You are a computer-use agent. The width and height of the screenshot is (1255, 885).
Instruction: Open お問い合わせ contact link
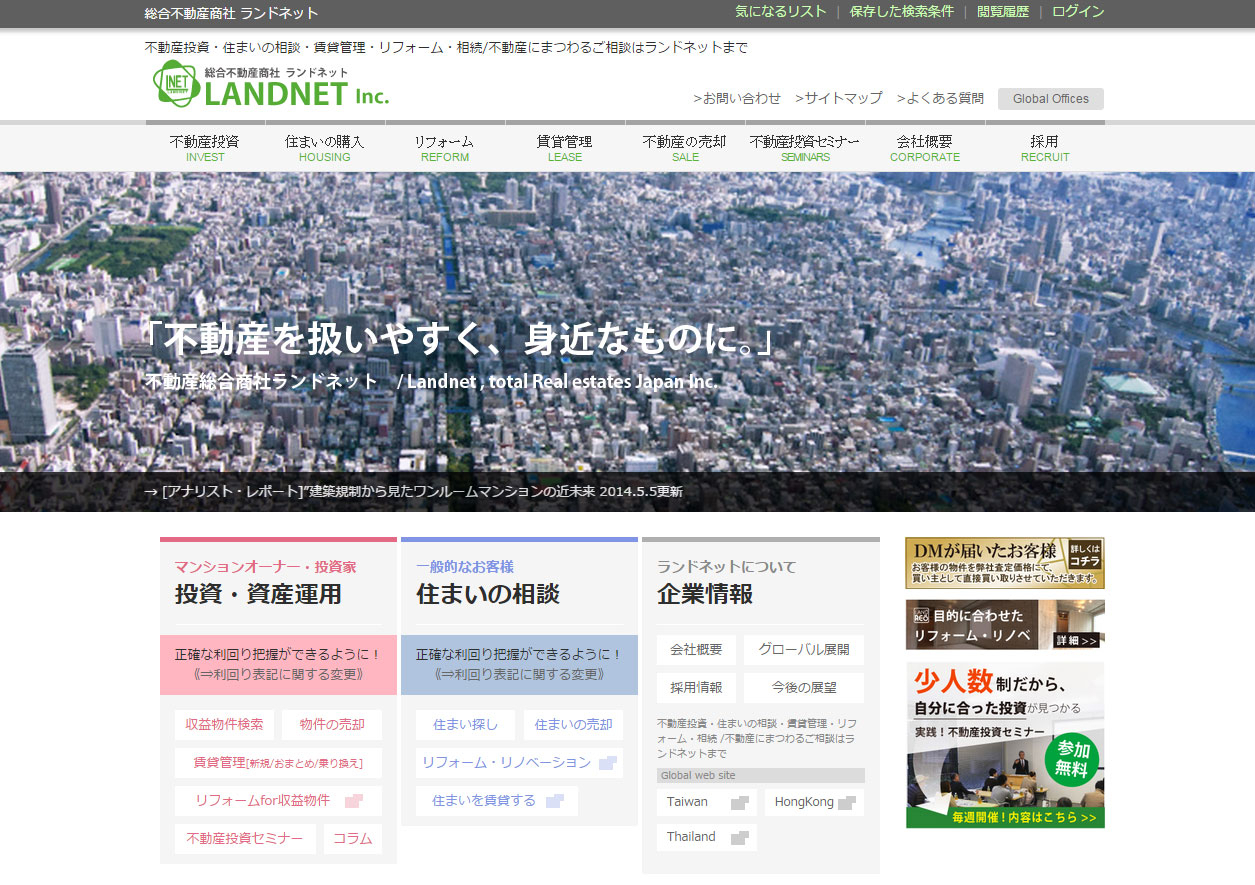point(737,98)
